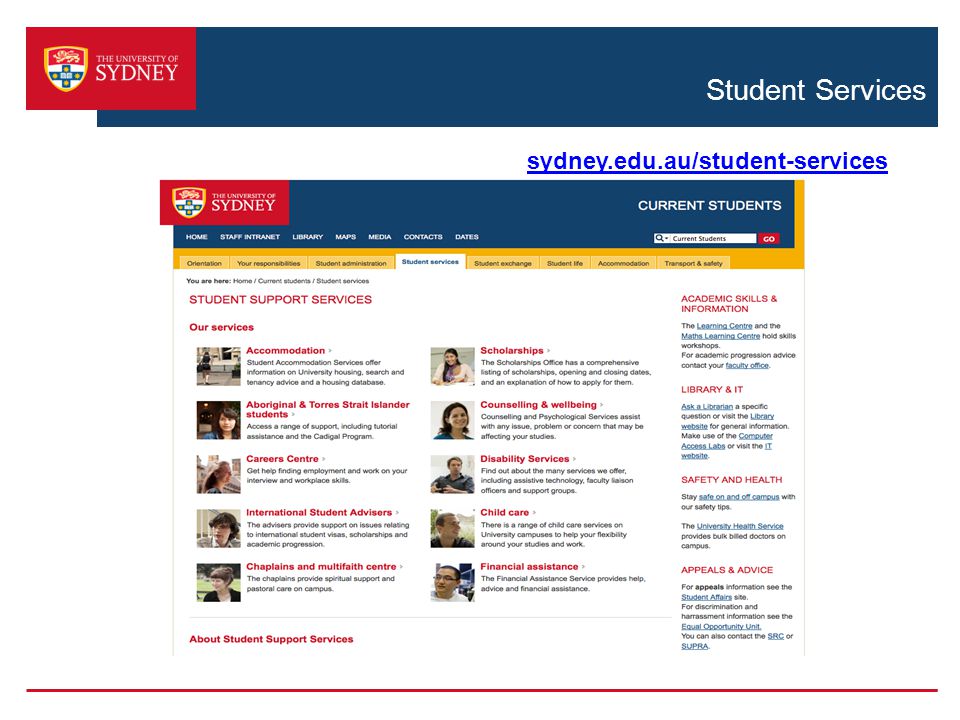The width and height of the screenshot is (960, 720).
Task: Open the Financial assistance link
Action: (529, 567)
